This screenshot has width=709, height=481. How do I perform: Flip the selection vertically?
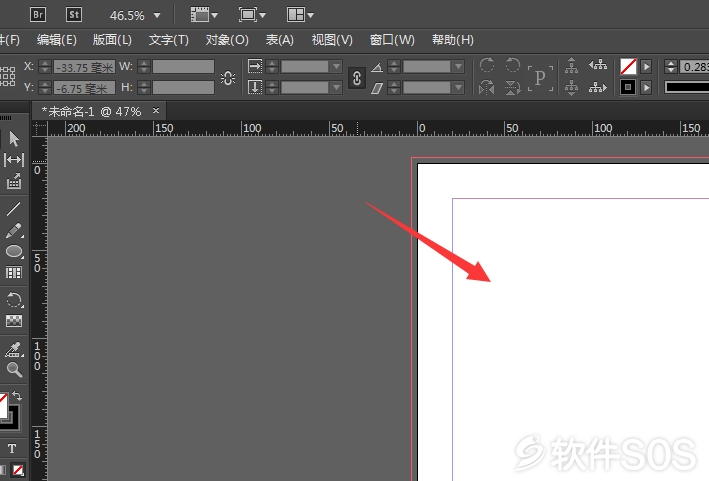click(x=512, y=87)
